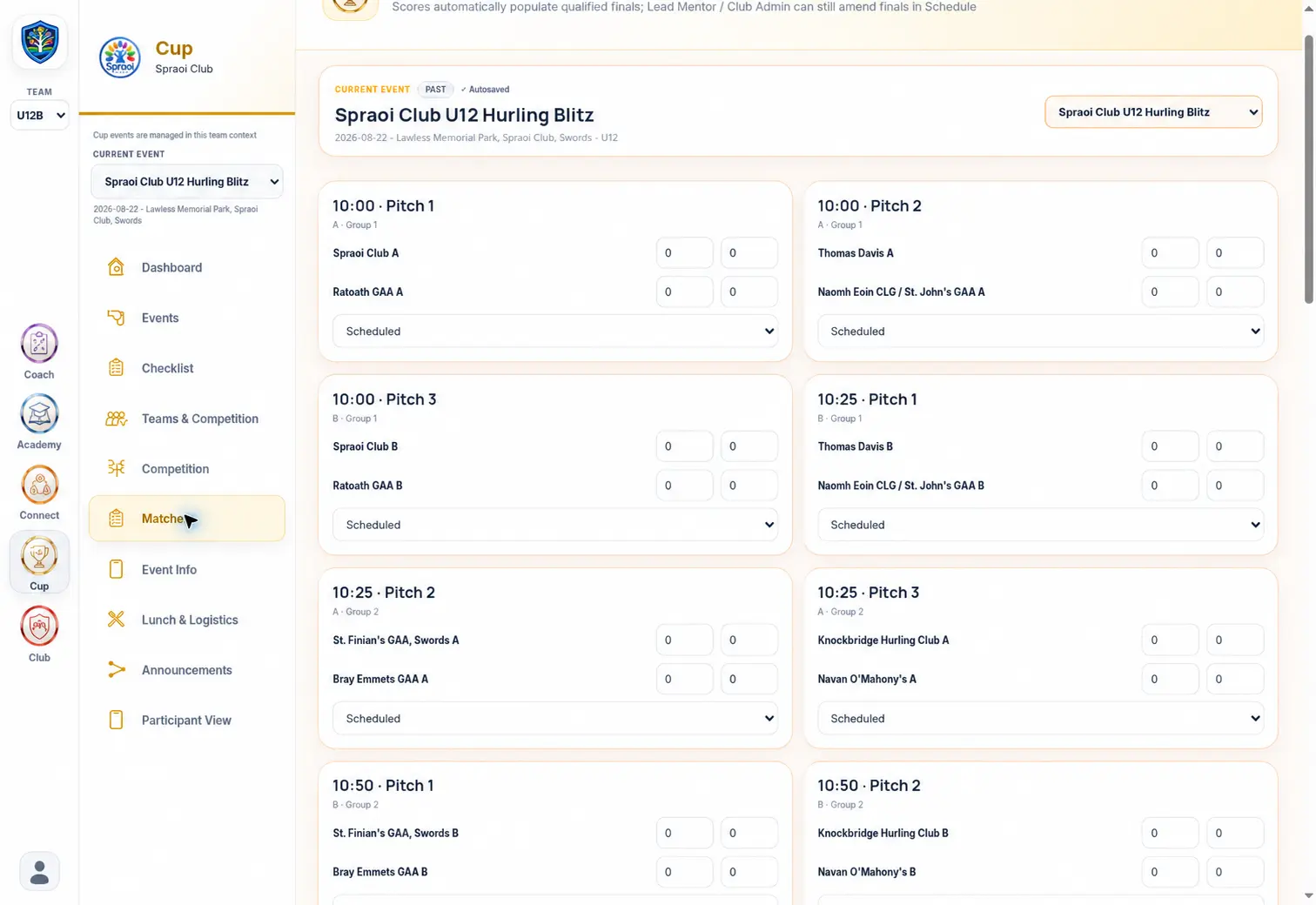Click the Events icon in sidebar

(116, 318)
